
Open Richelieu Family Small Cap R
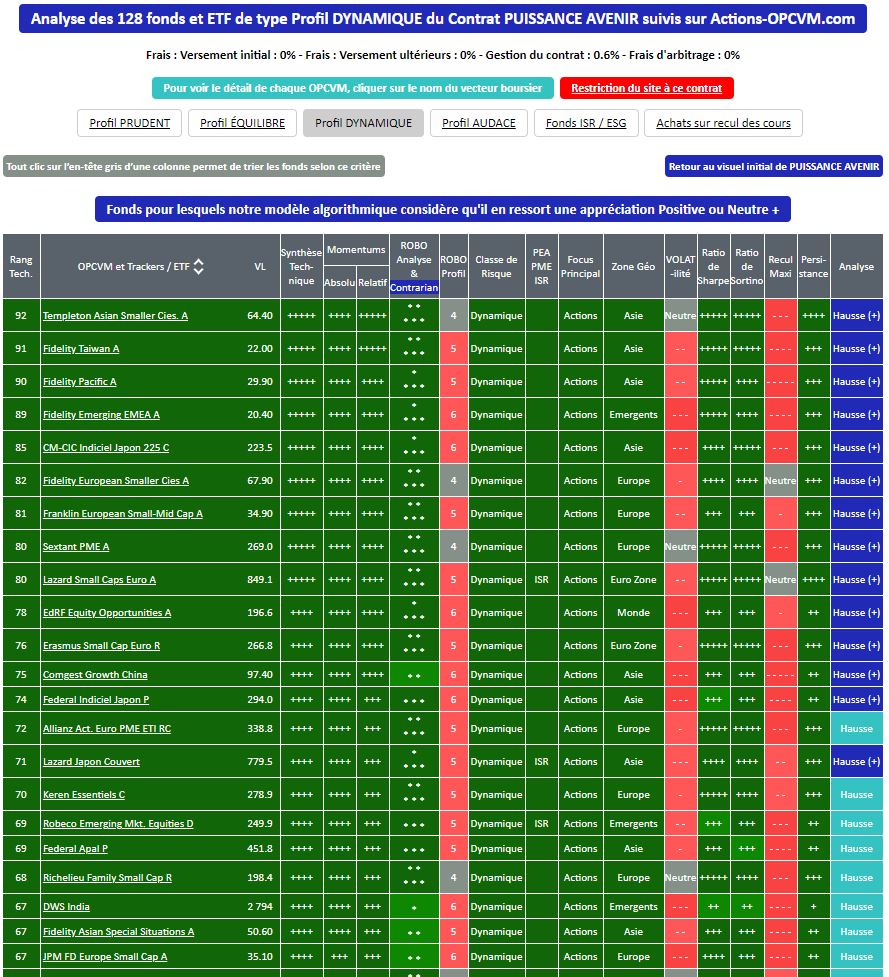pos(107,878)
